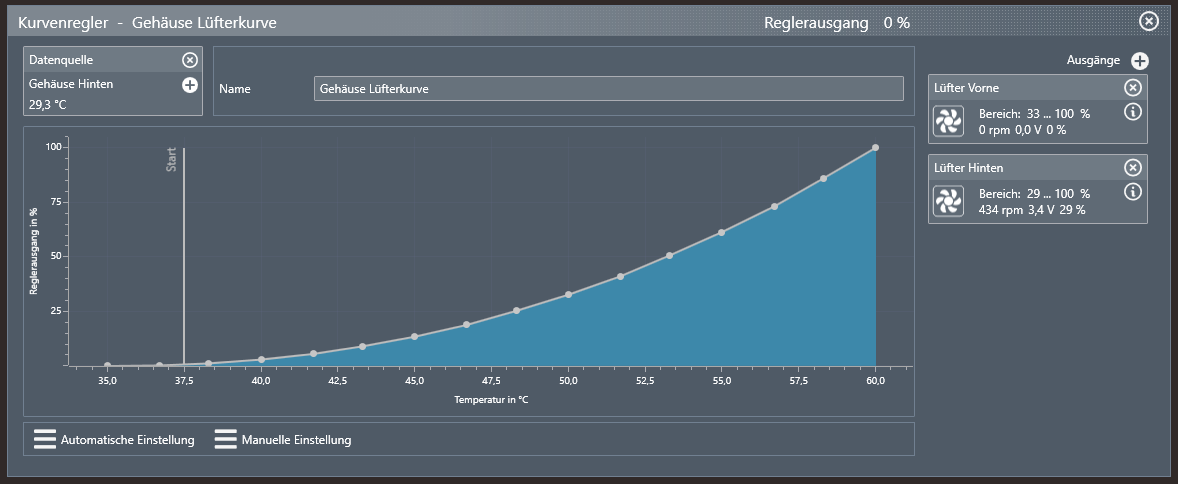The width and height of the screenshot is (1178, 484).
Task: Click the Reglerausgang 0 % readout
Action: [837, 23]
